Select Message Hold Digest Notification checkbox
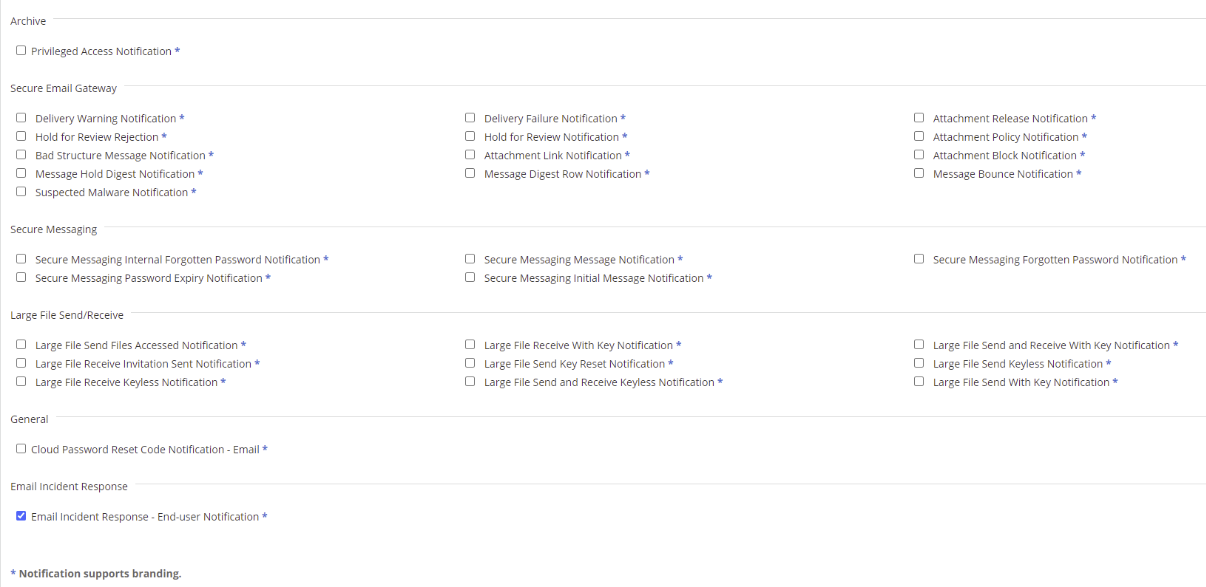 [x=21, y=173]
